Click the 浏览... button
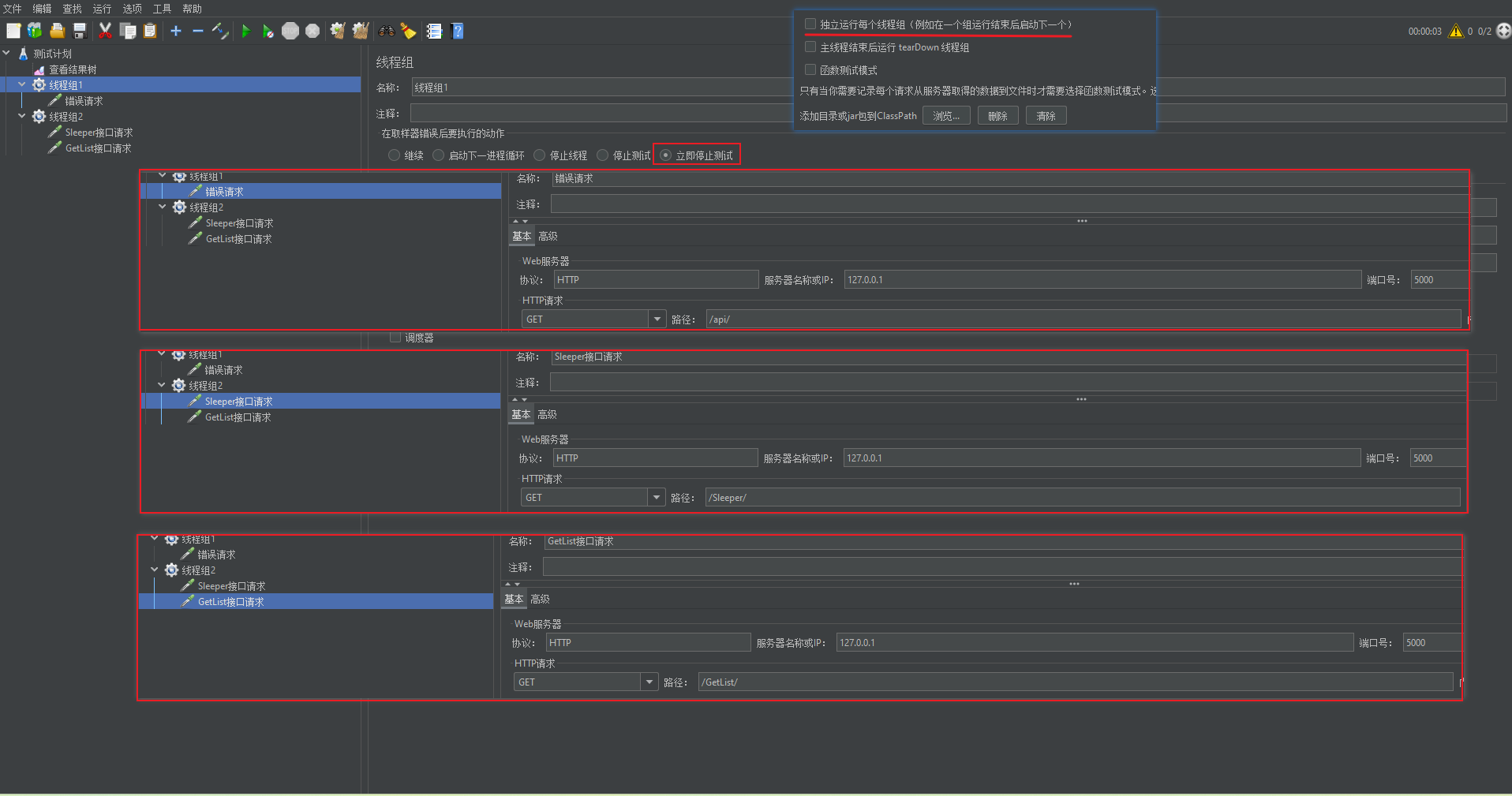 [x=946, y=115]
